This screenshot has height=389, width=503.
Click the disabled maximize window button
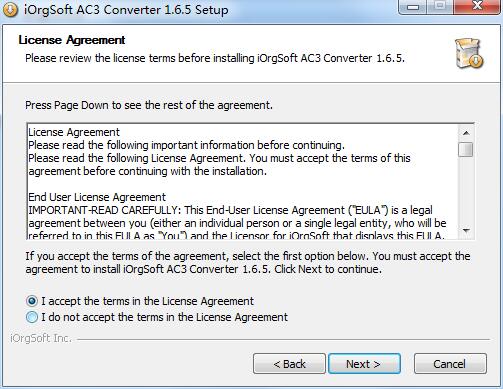tap(441, 7)
